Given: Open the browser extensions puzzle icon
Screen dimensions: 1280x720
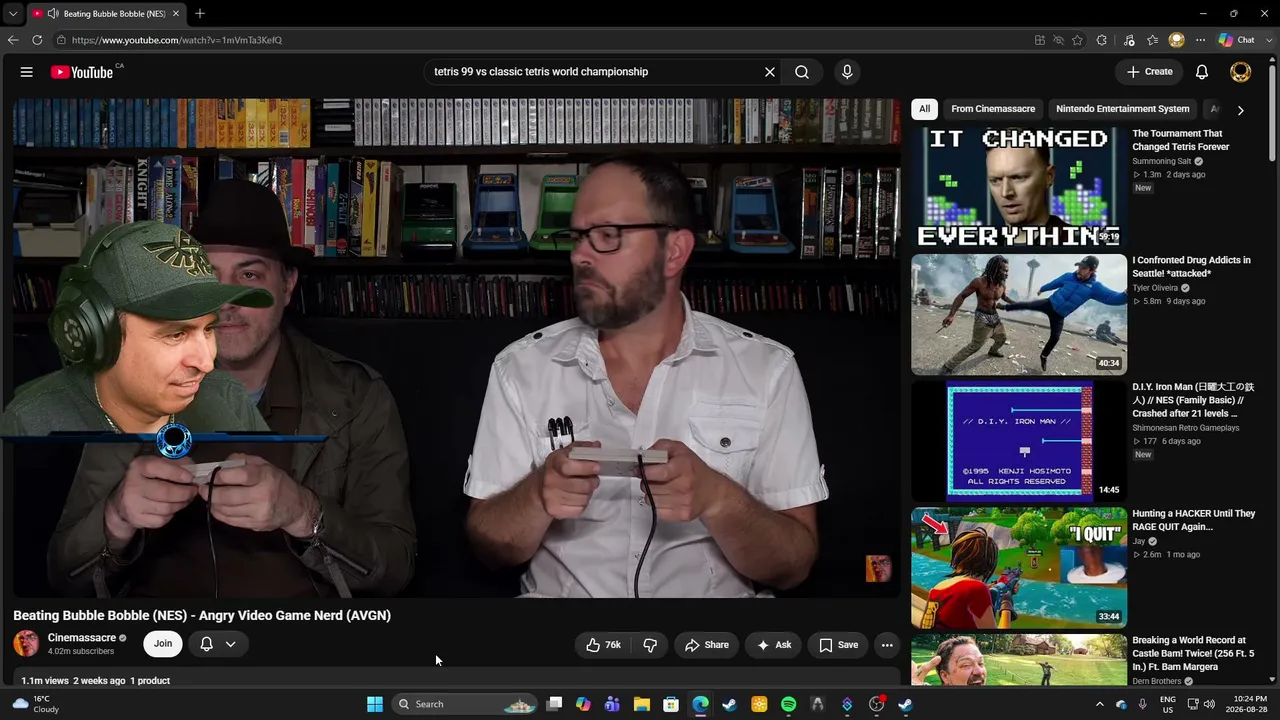Looking at the screenshot, I should tap(1102, 40).
